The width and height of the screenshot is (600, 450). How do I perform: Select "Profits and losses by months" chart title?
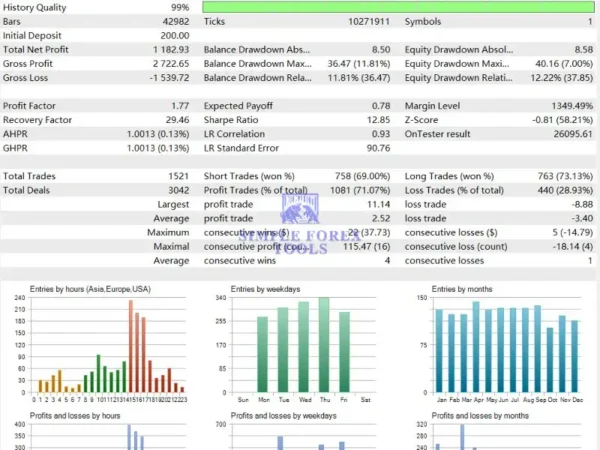coord(480,416)
